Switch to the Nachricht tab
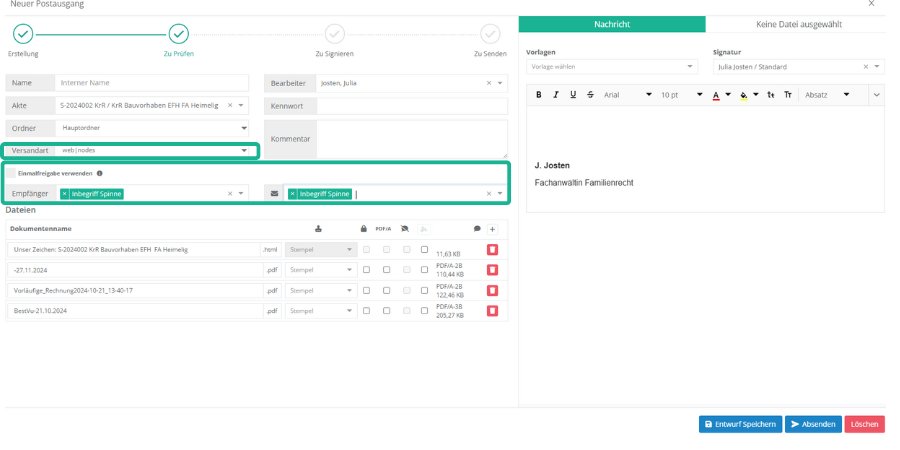Screen dimensions: 900x450 [611, 24]
